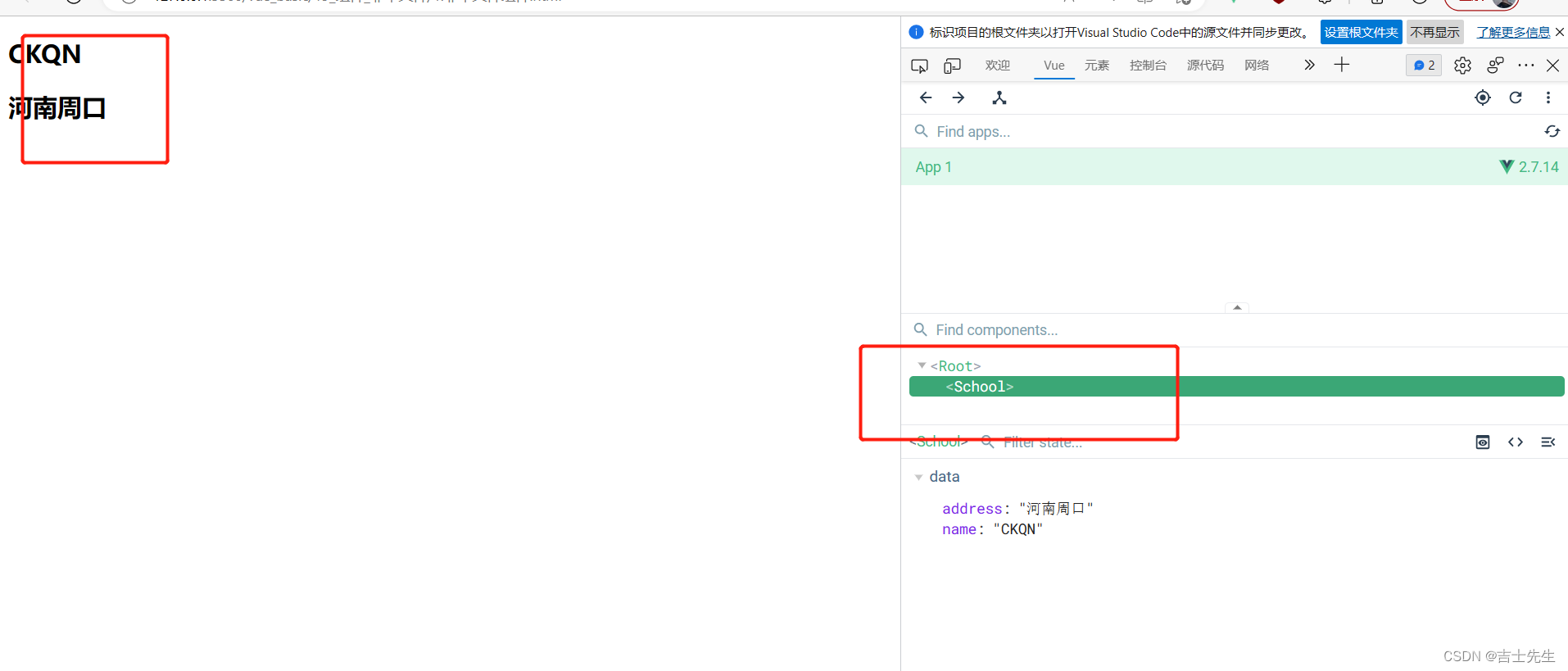1568x671 pixels.
Task: Select the name data field
Action: click(x=992, y=529)
